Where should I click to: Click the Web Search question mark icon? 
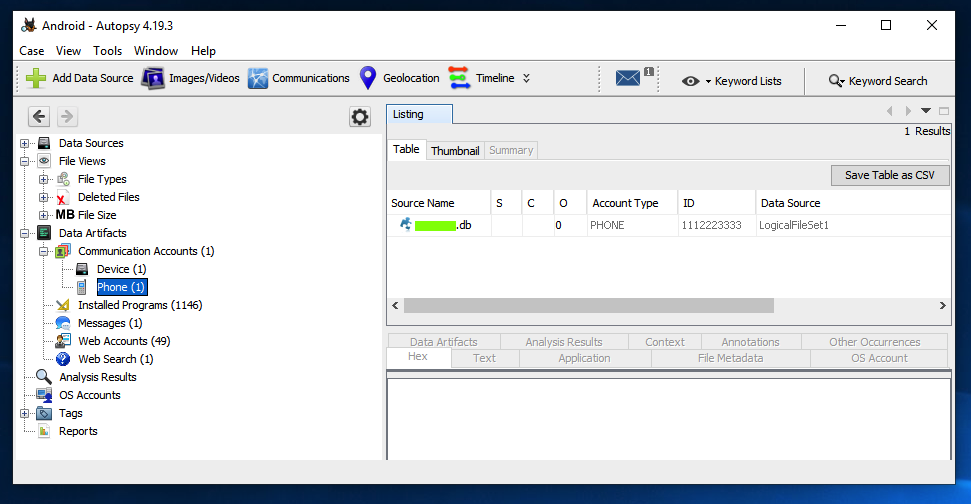[x=63, y=359]
